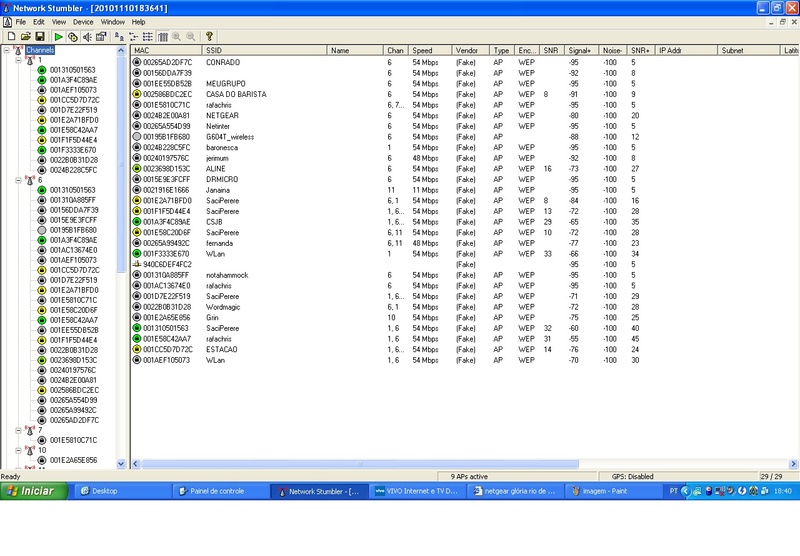Click the green icon of CSJB row

pos(137,222)
